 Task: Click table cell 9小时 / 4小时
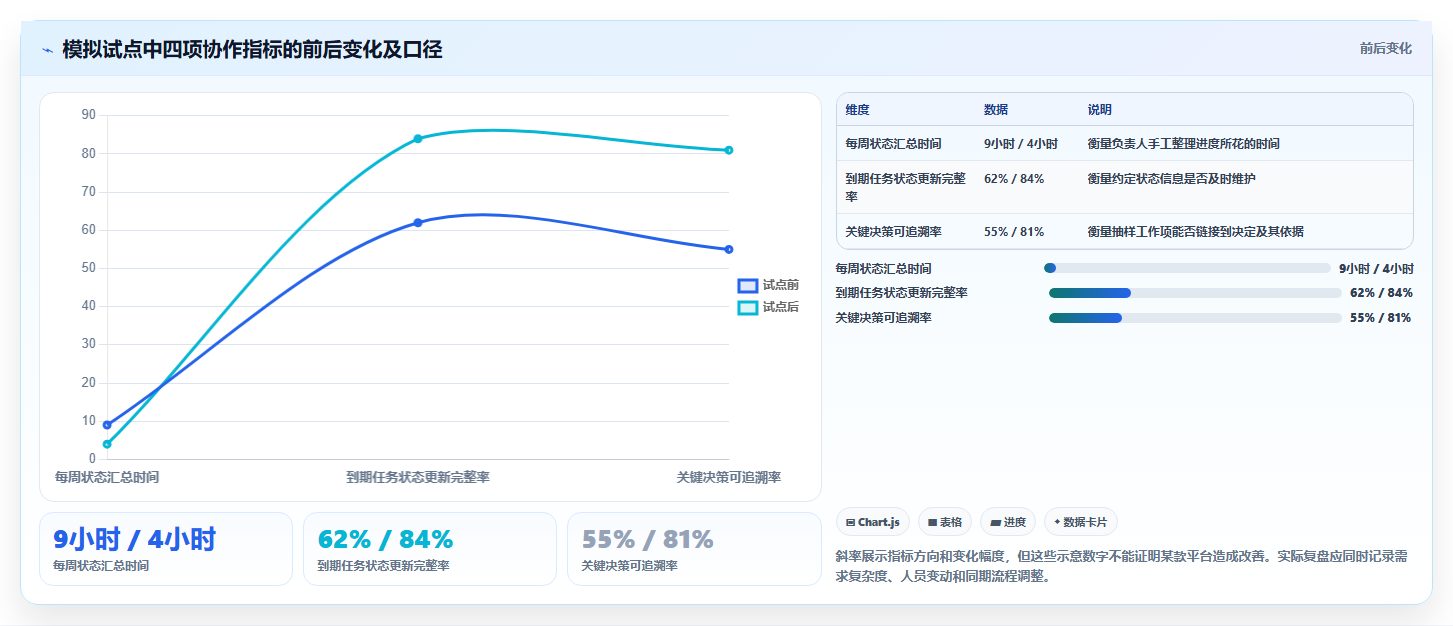point(1021,144)
